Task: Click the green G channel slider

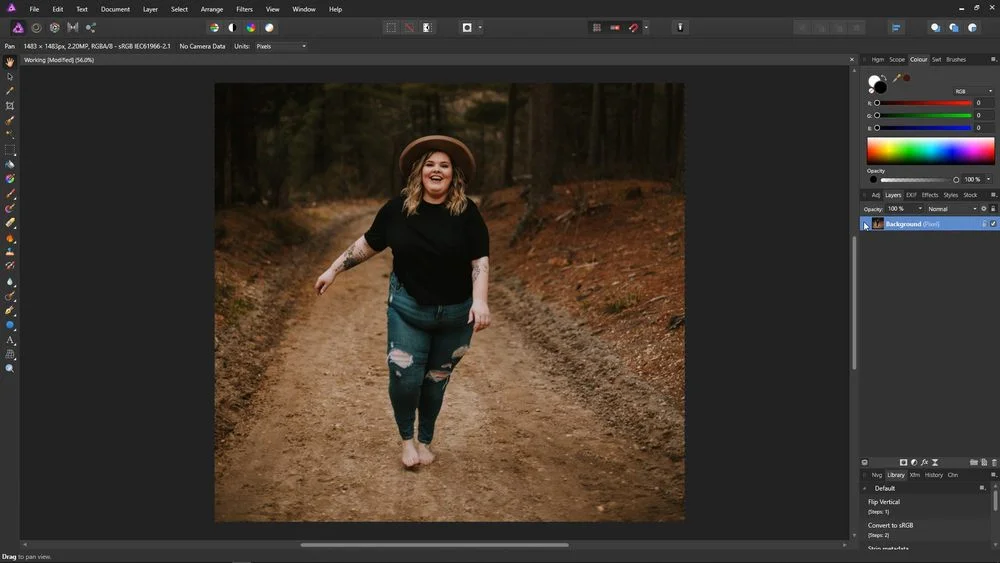Action: (923, 115)
